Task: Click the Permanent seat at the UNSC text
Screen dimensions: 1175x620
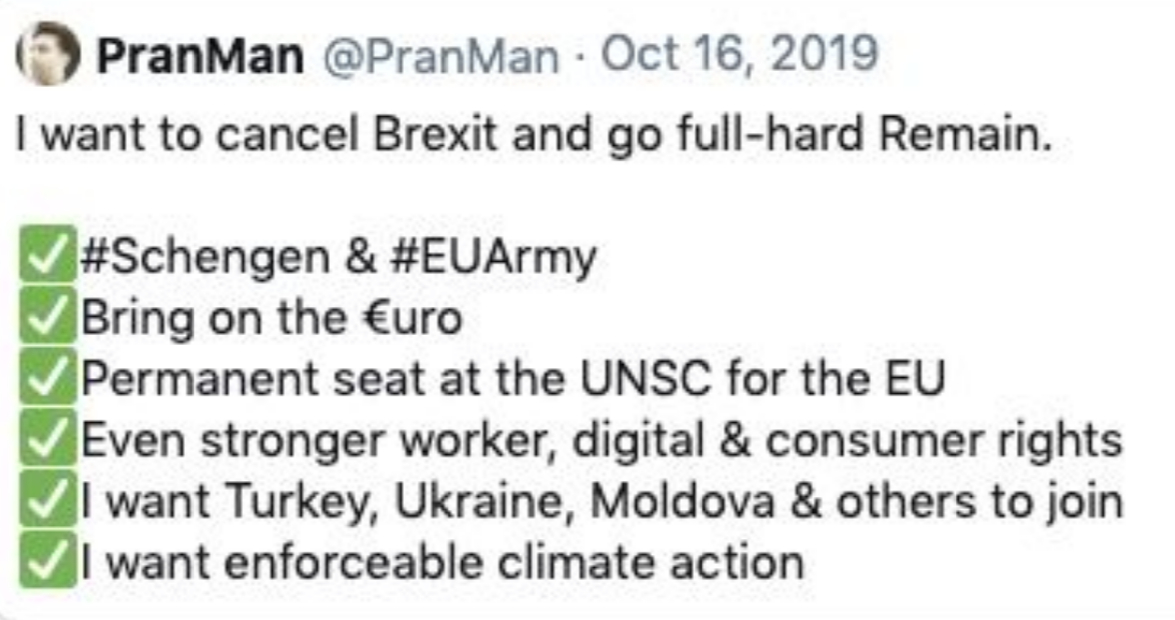Action: [510, 379]
